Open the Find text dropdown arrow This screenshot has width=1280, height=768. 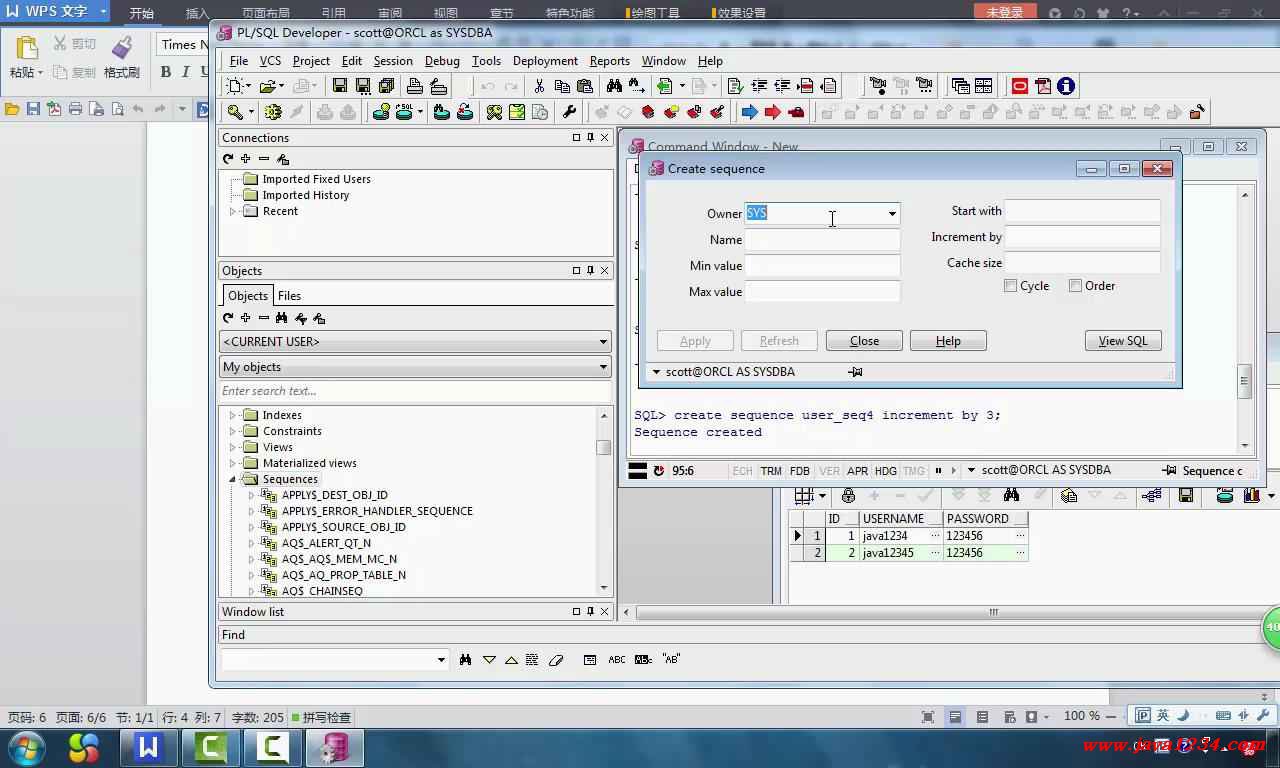[x=441, y=660]
